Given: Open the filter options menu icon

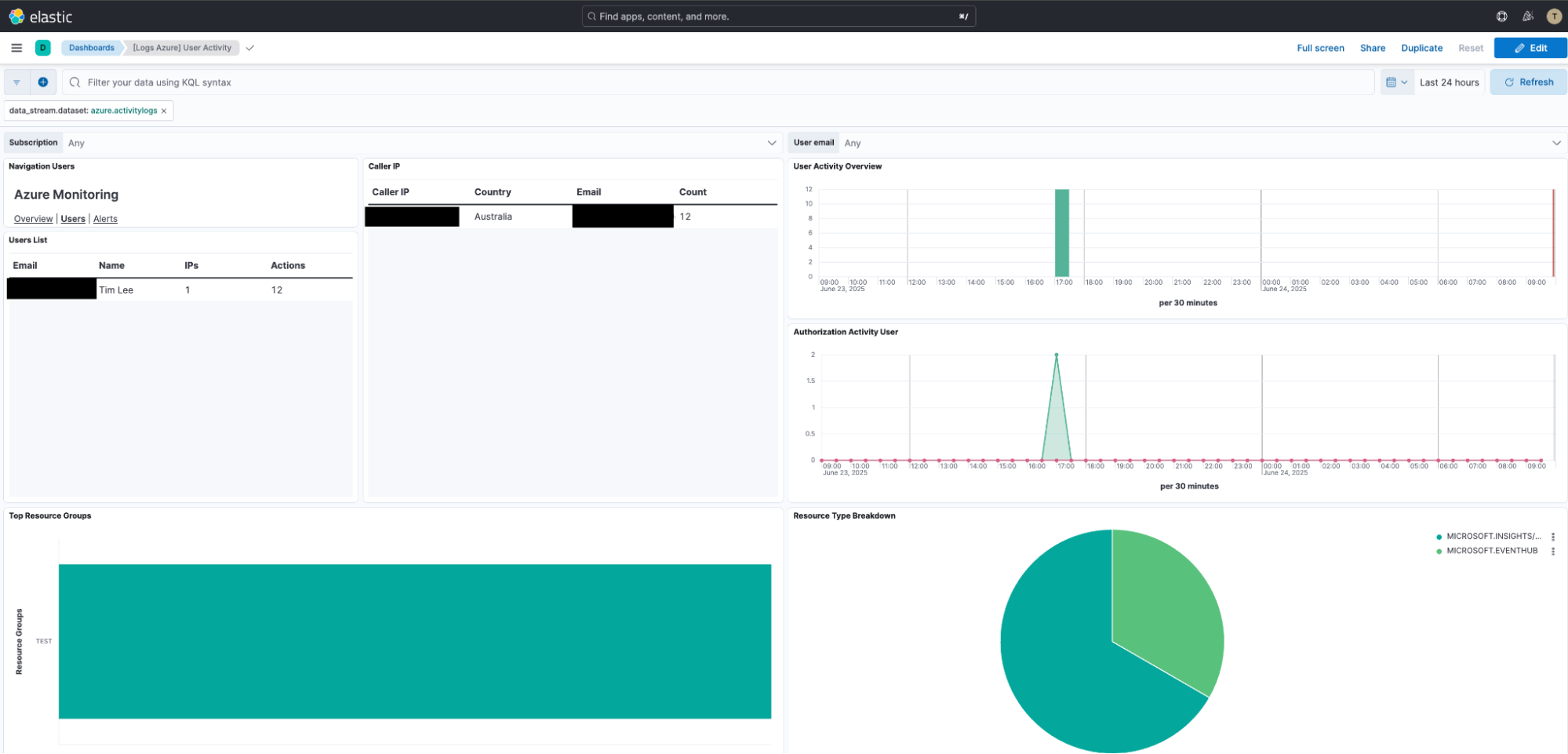Looking at the screenshot, I should [16, 82].
